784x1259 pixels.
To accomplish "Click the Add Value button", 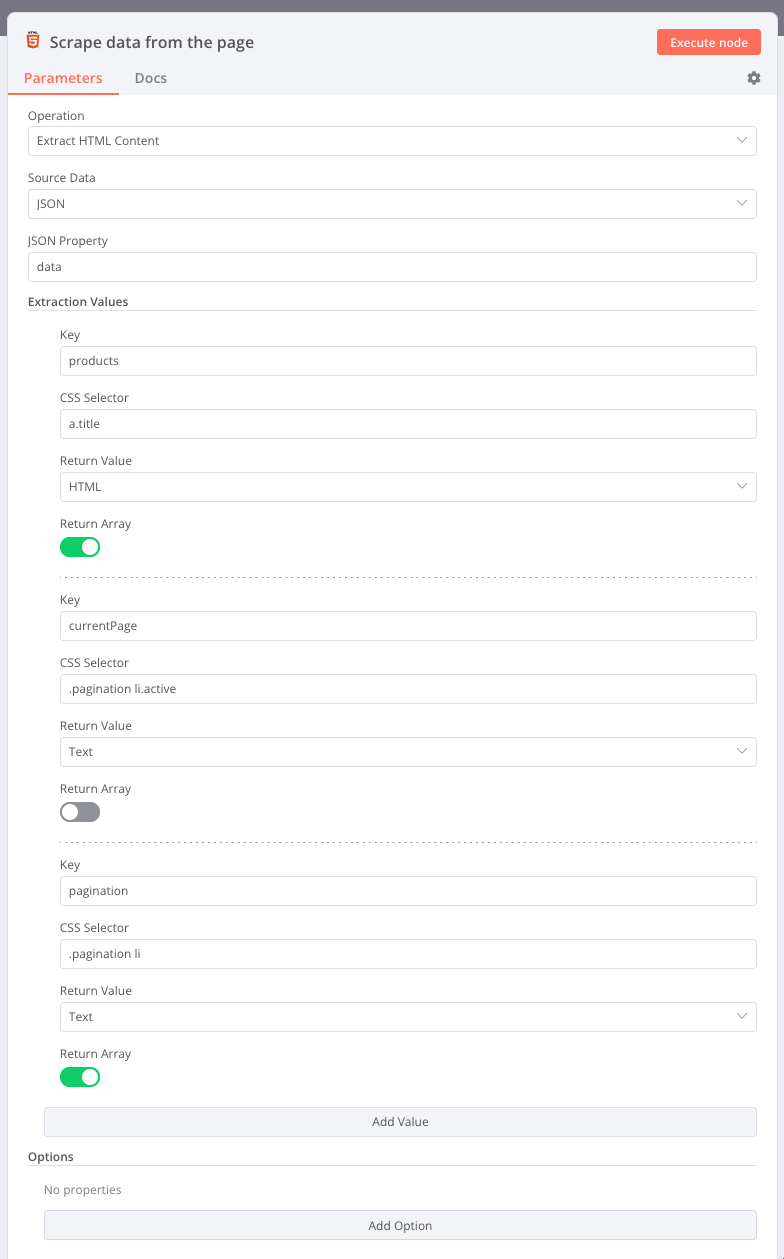I will (399, 1122).
